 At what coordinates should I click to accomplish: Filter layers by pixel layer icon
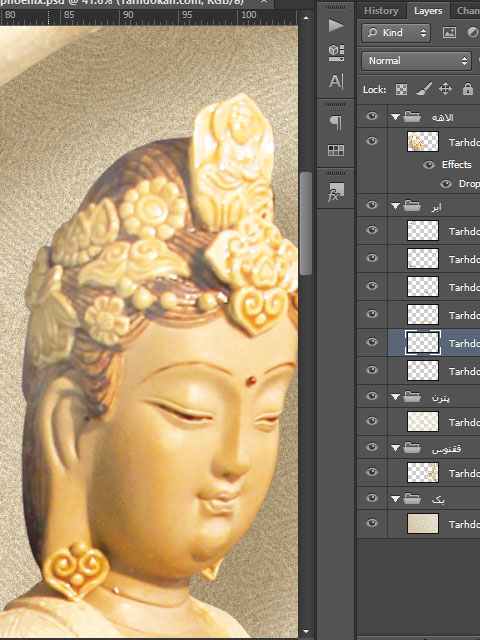449,33
